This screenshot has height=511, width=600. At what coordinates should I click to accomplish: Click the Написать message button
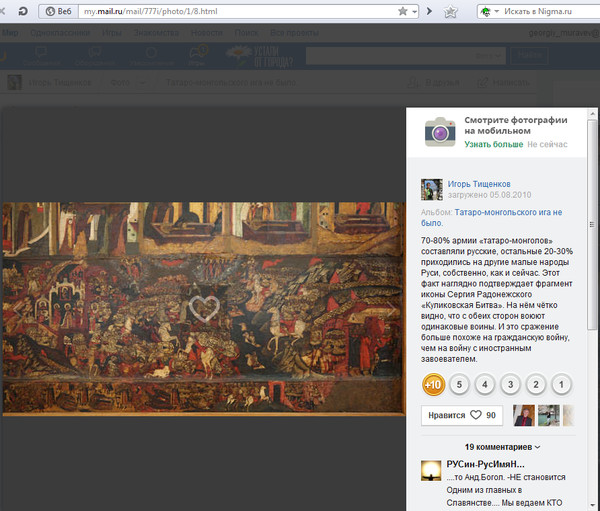click(504, 83)
